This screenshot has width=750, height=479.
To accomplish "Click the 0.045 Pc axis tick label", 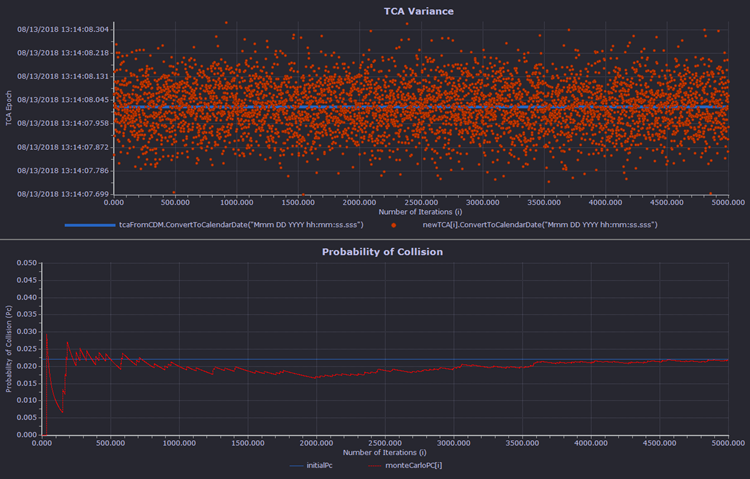I will 27,280.
